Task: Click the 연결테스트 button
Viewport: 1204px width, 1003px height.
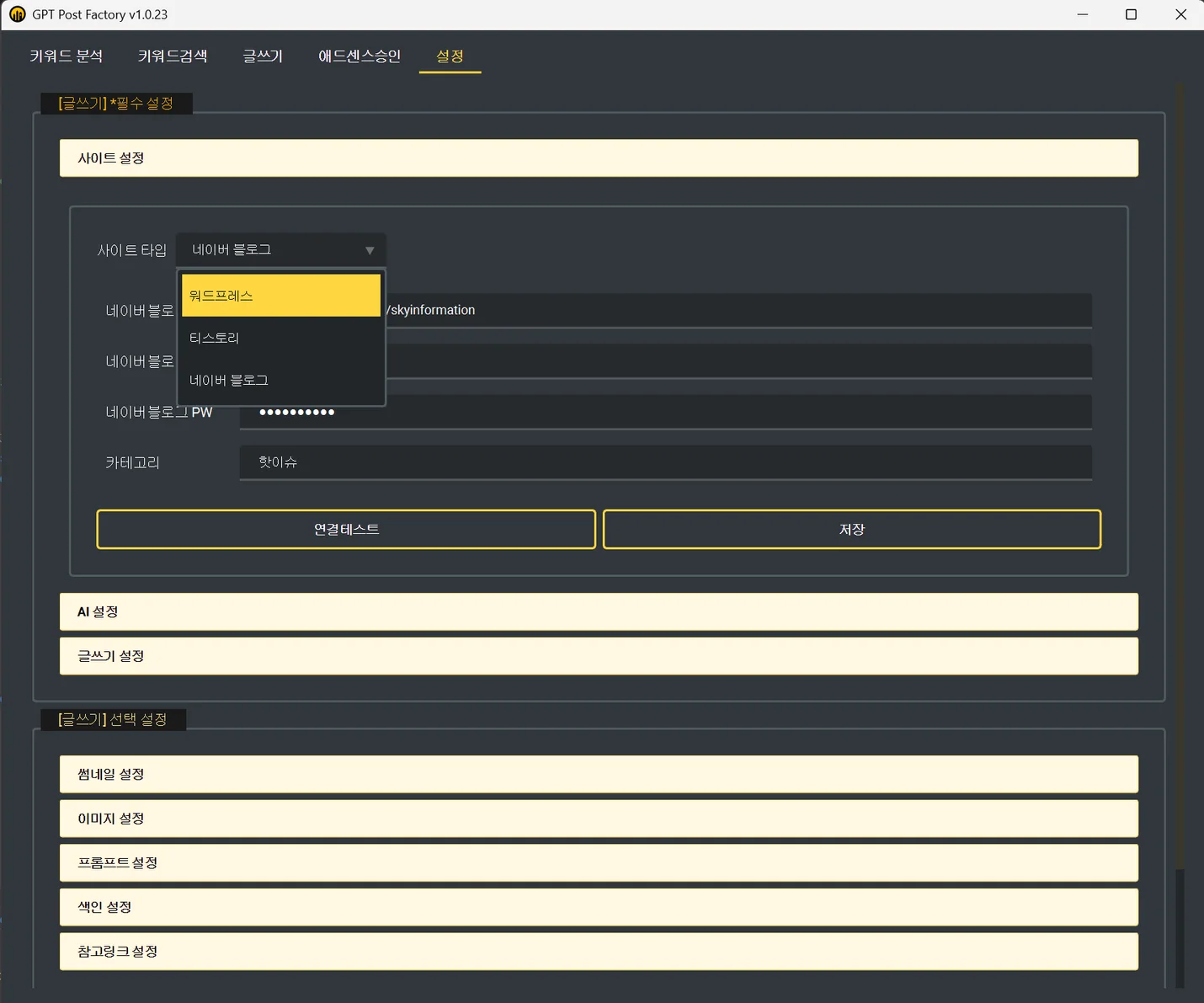Action: [x=346, y=529]
